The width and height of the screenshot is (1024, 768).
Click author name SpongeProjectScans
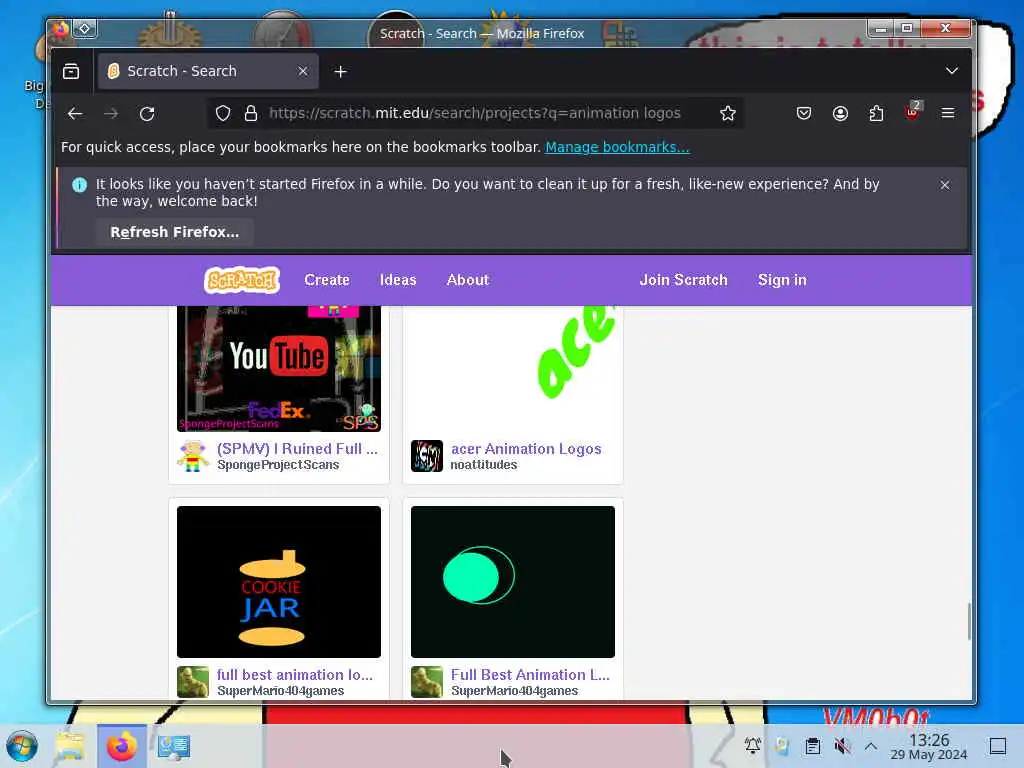click(278, 465)
